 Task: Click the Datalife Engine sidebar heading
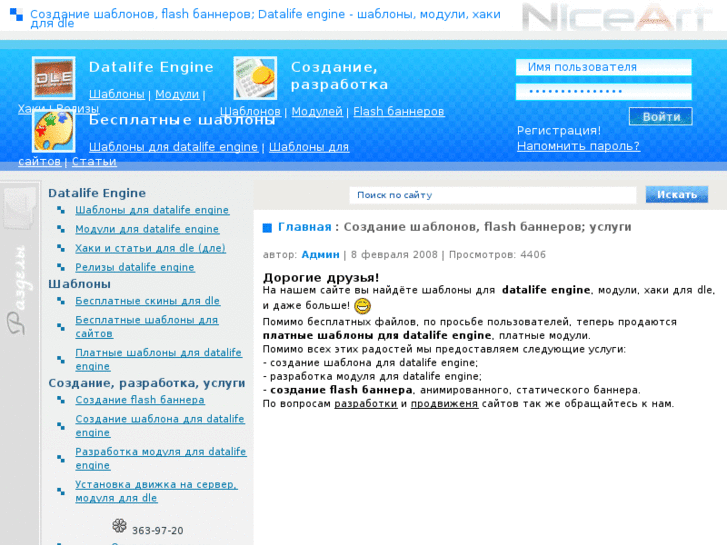point(97,193)
